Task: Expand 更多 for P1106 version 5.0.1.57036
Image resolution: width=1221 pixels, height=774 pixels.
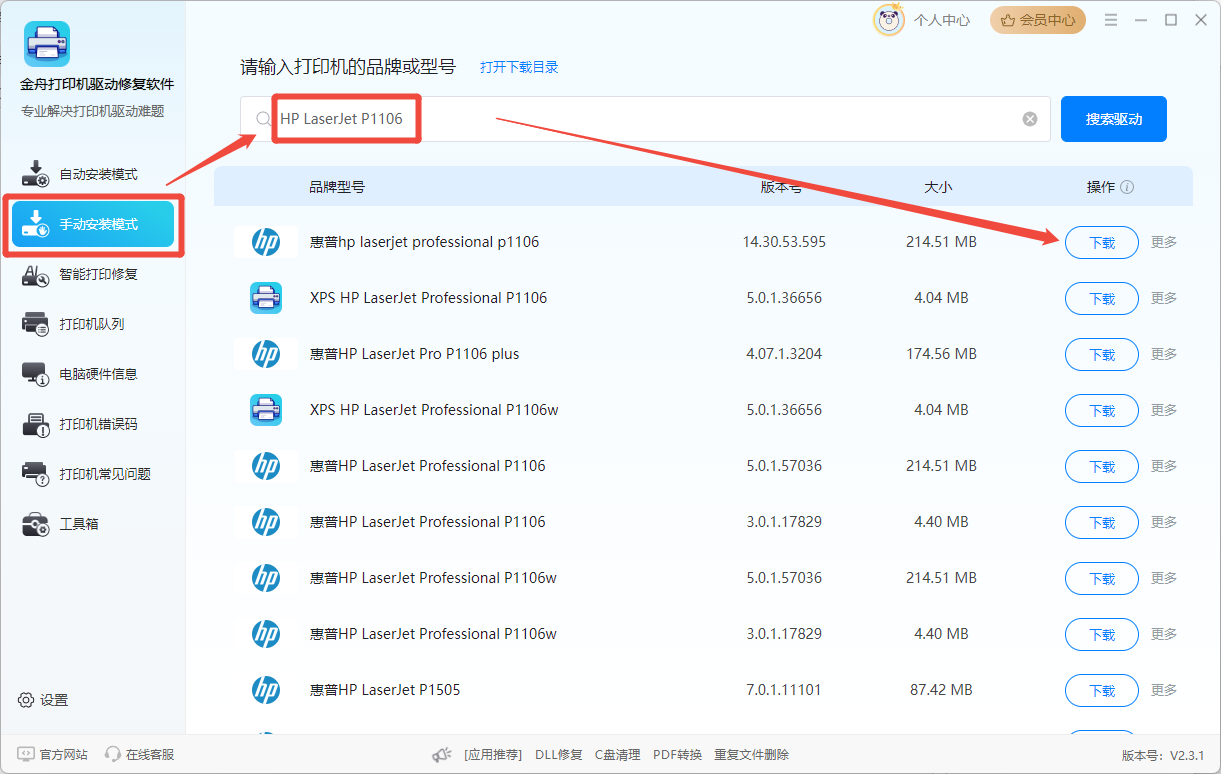Action: point(1164,466)
